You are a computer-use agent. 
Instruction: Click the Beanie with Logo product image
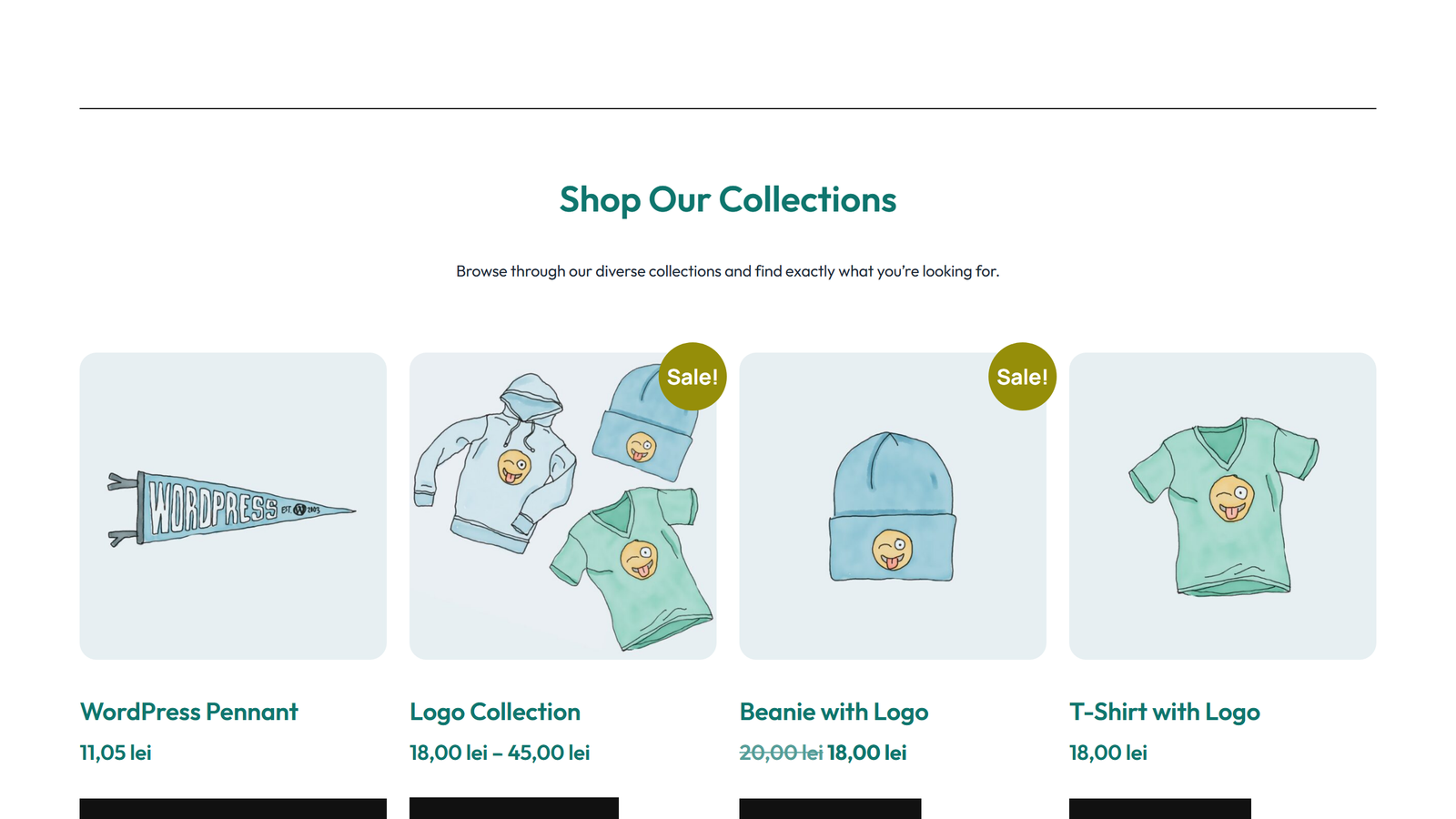tap(892, 506)
